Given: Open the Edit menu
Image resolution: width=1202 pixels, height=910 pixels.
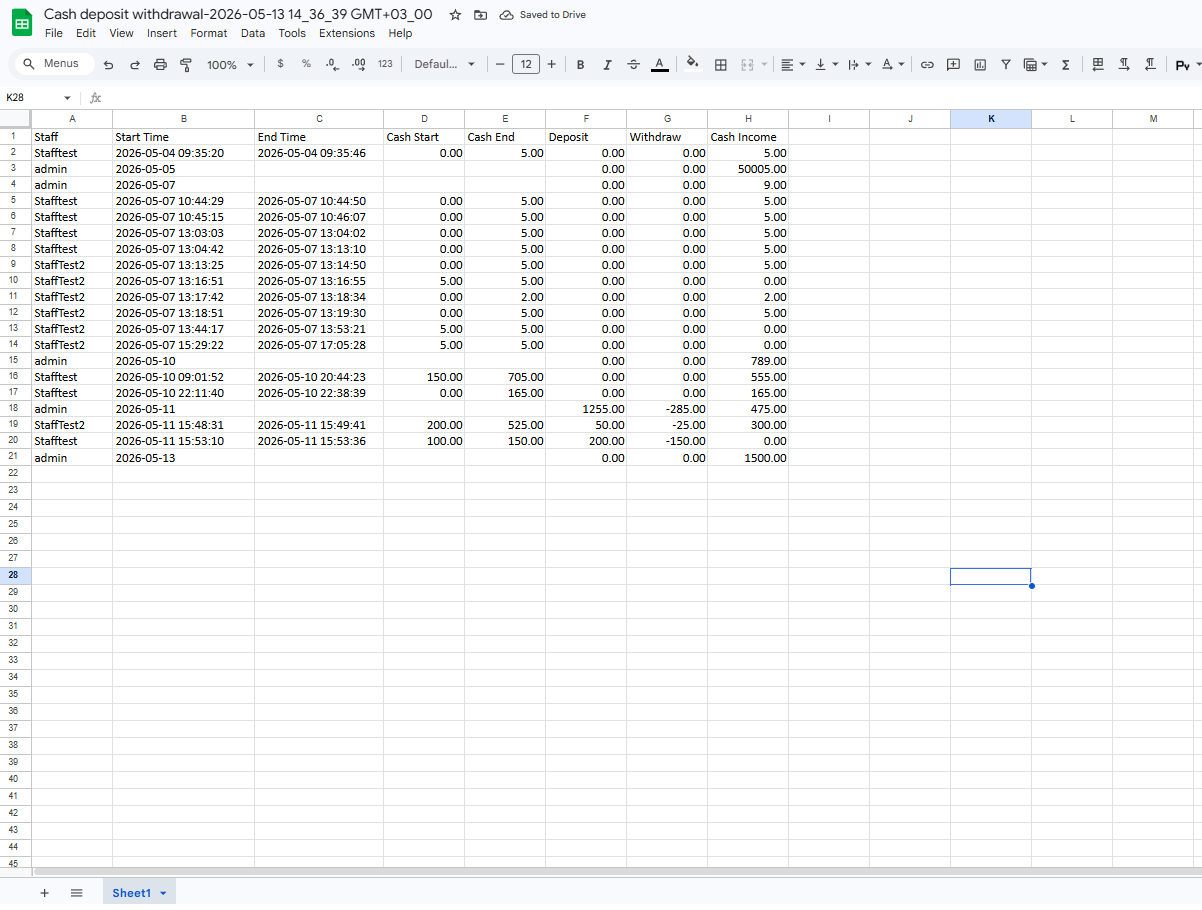Looking at the screenshot, I should (x=86, y=33).
